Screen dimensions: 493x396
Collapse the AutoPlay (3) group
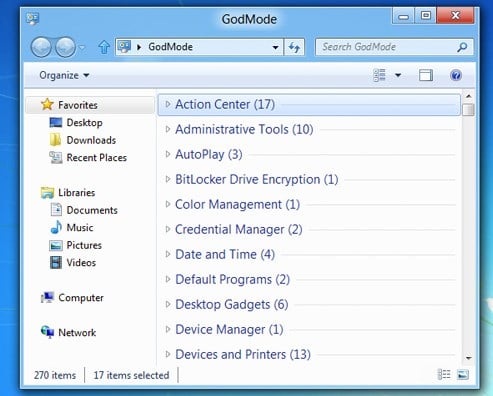(x=168, y=154)
